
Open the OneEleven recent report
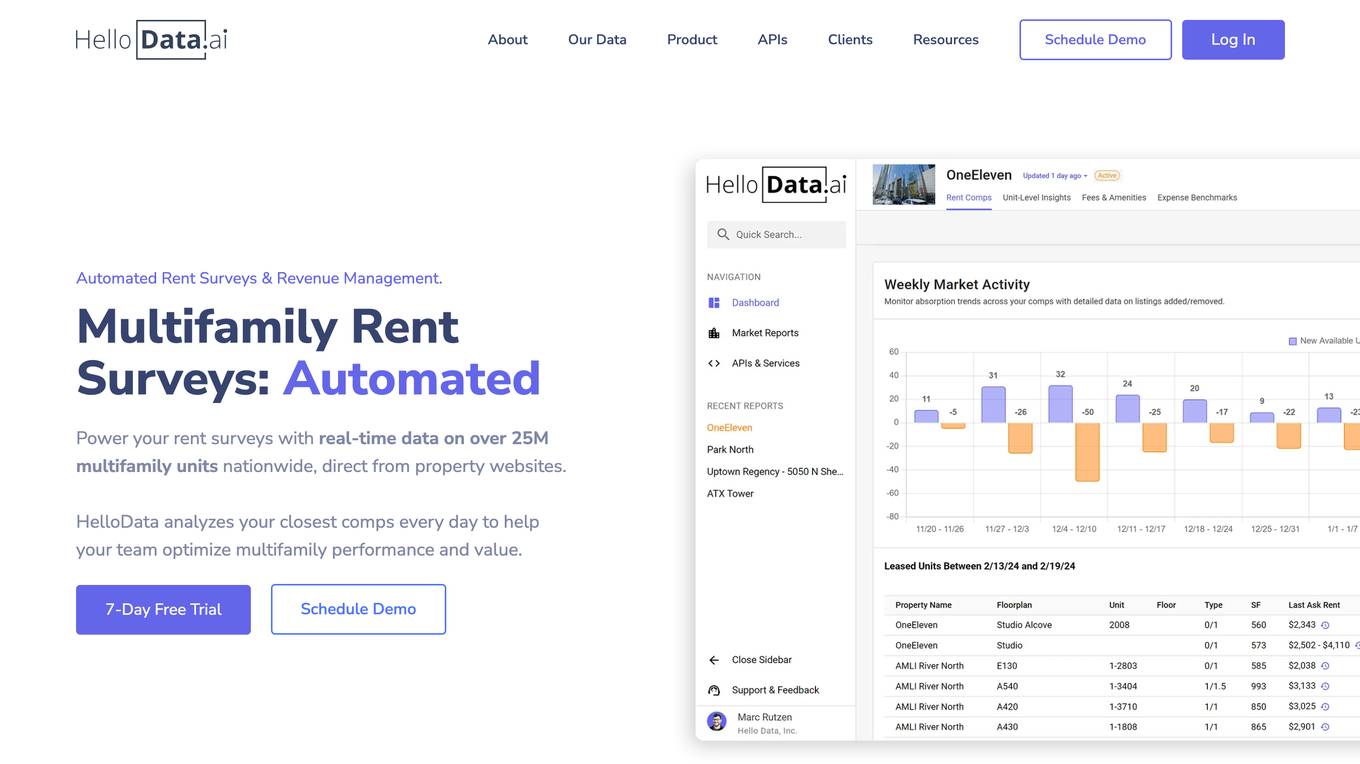pos(729,428)
